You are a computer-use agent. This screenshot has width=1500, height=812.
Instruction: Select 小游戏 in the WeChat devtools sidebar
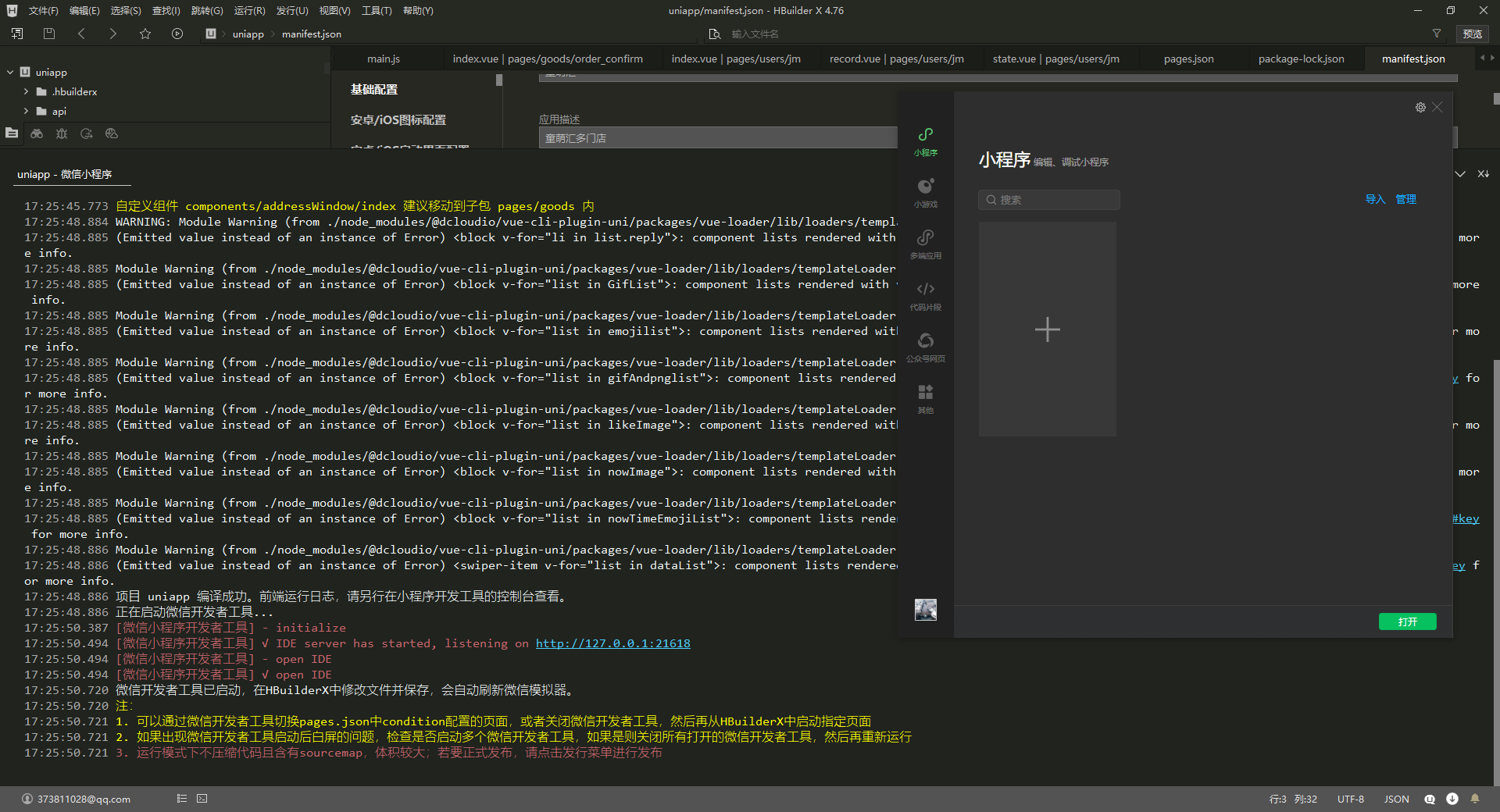click(926, 193)
